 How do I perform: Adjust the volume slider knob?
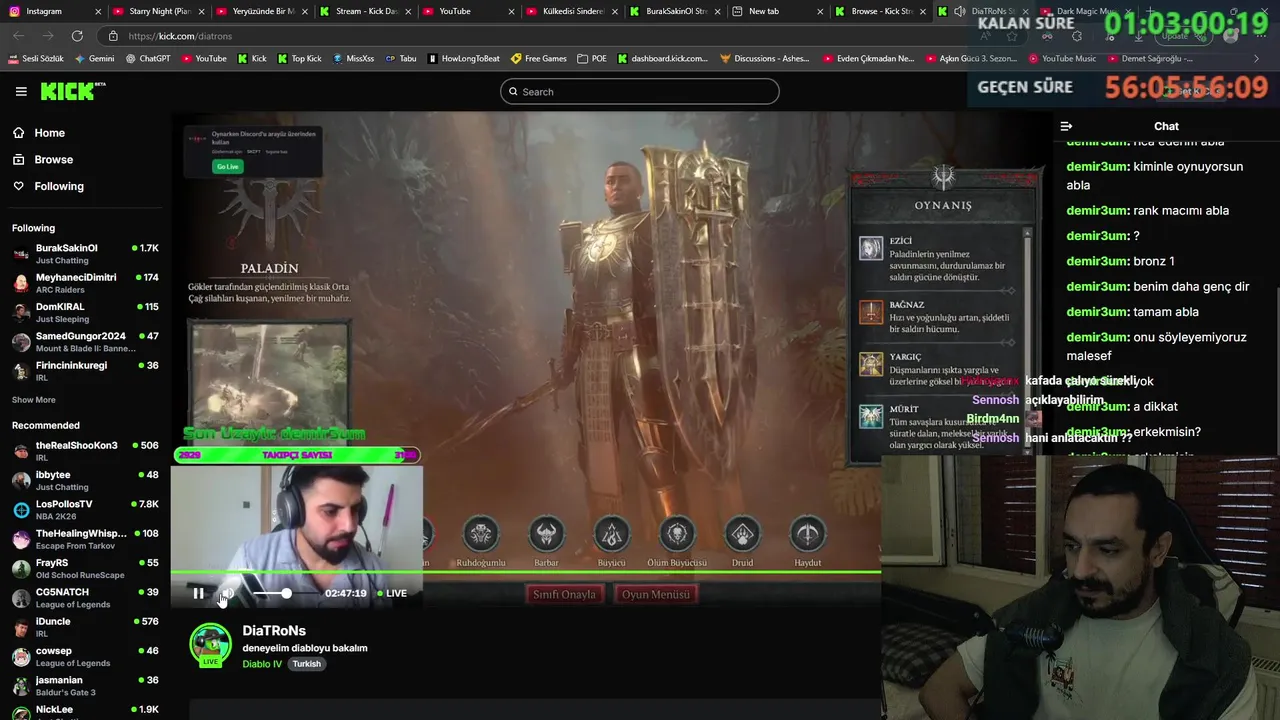pos(286,593)
